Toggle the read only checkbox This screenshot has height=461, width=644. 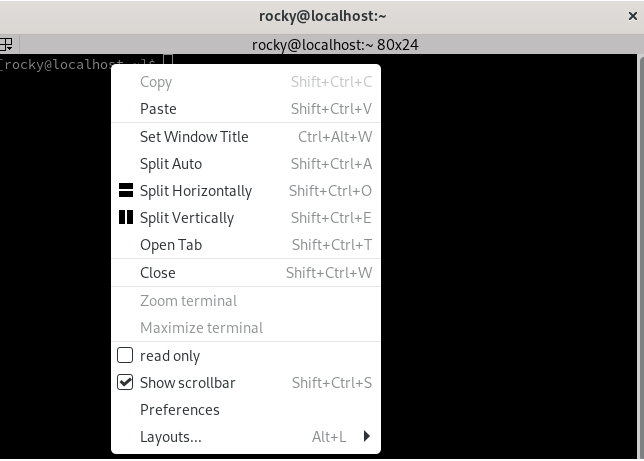(125, 356)
